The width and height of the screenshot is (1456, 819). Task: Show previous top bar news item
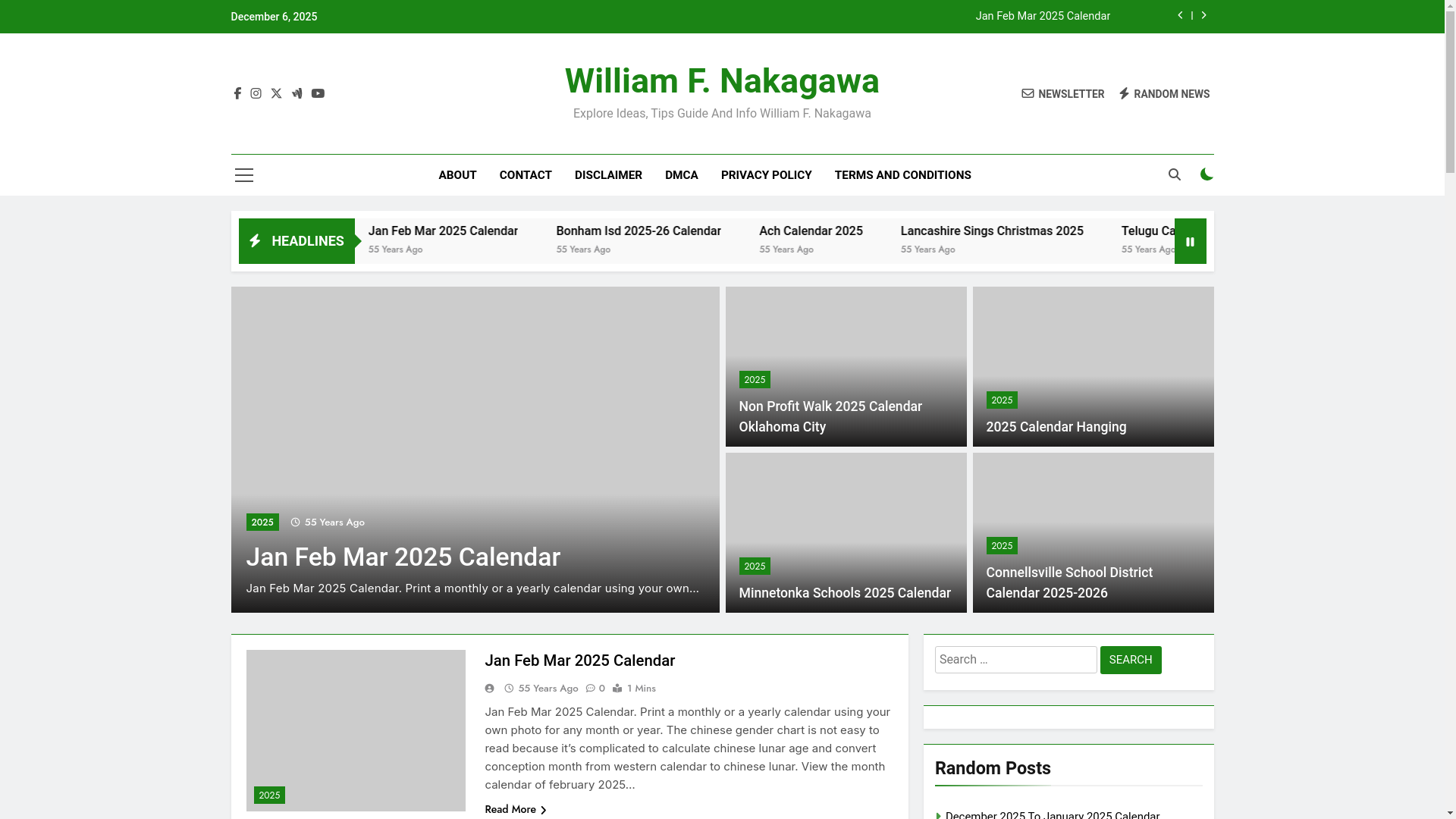(x=1180, y=16)
